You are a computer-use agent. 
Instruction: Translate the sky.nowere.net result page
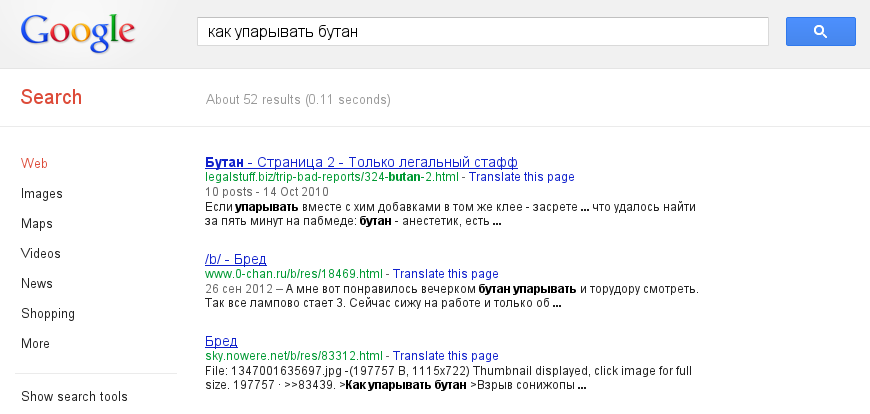point(446,356)
